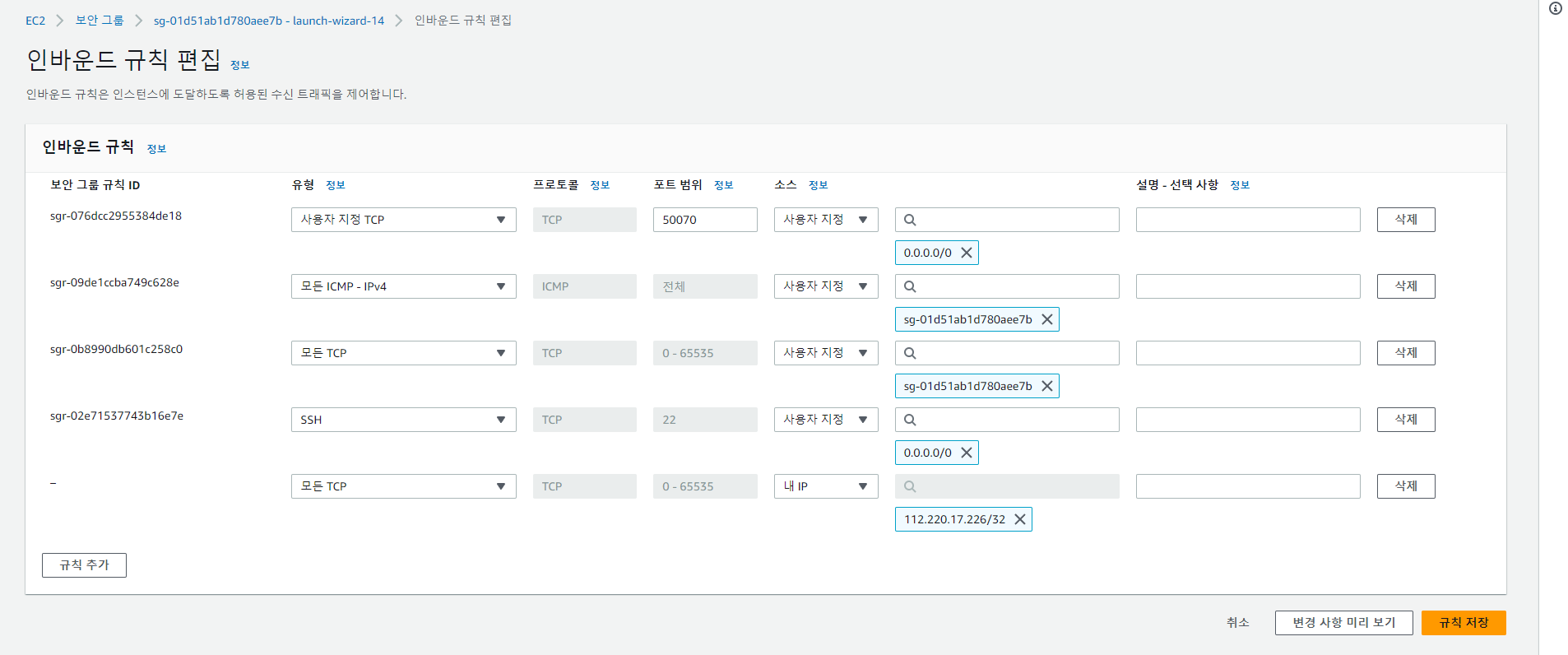The width and height of the screenshot is (1568, 655).
Task: Open 정보 link next to 소스 column
Action: point(818,185)
